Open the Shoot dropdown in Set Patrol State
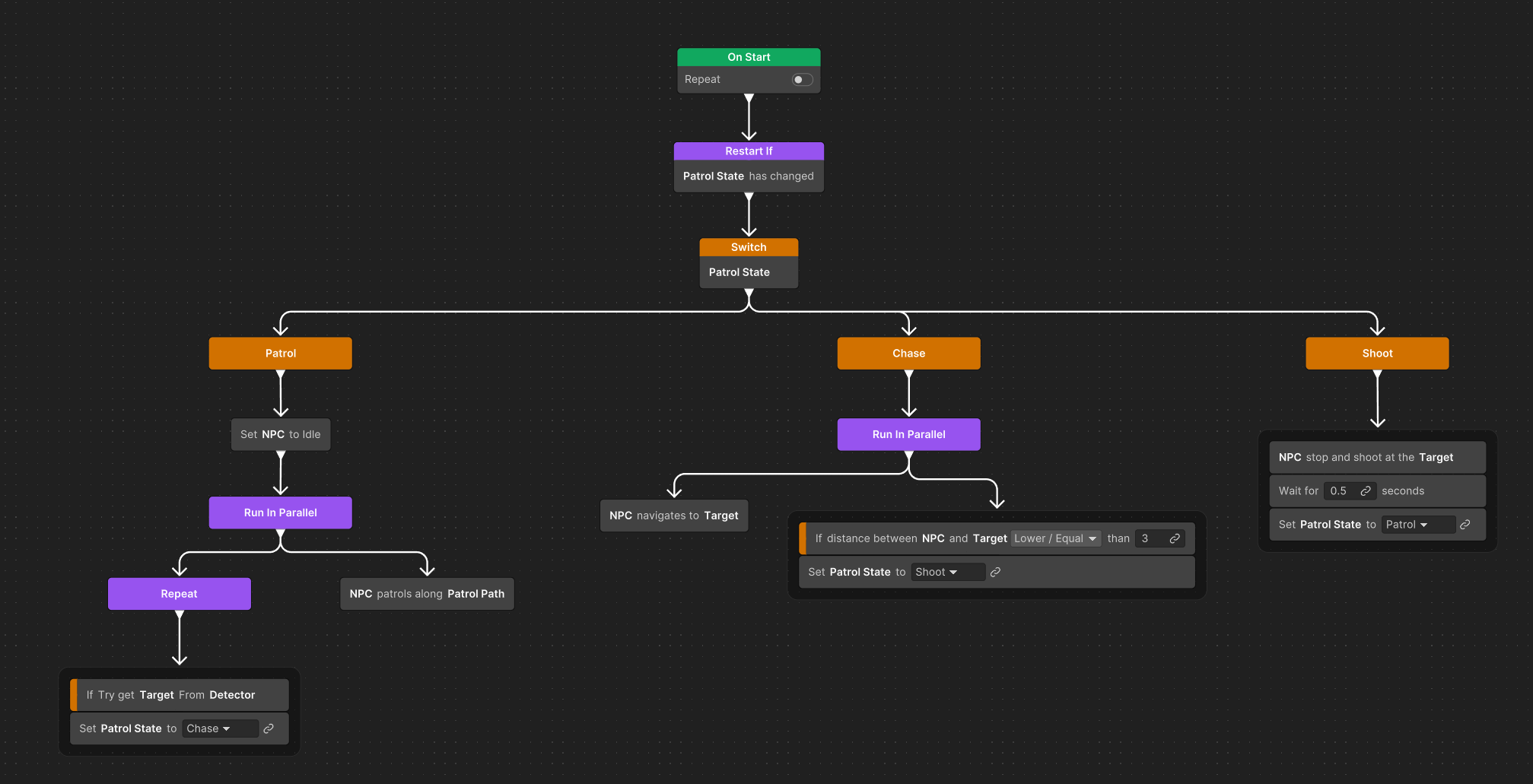 [x=947, y=572]
